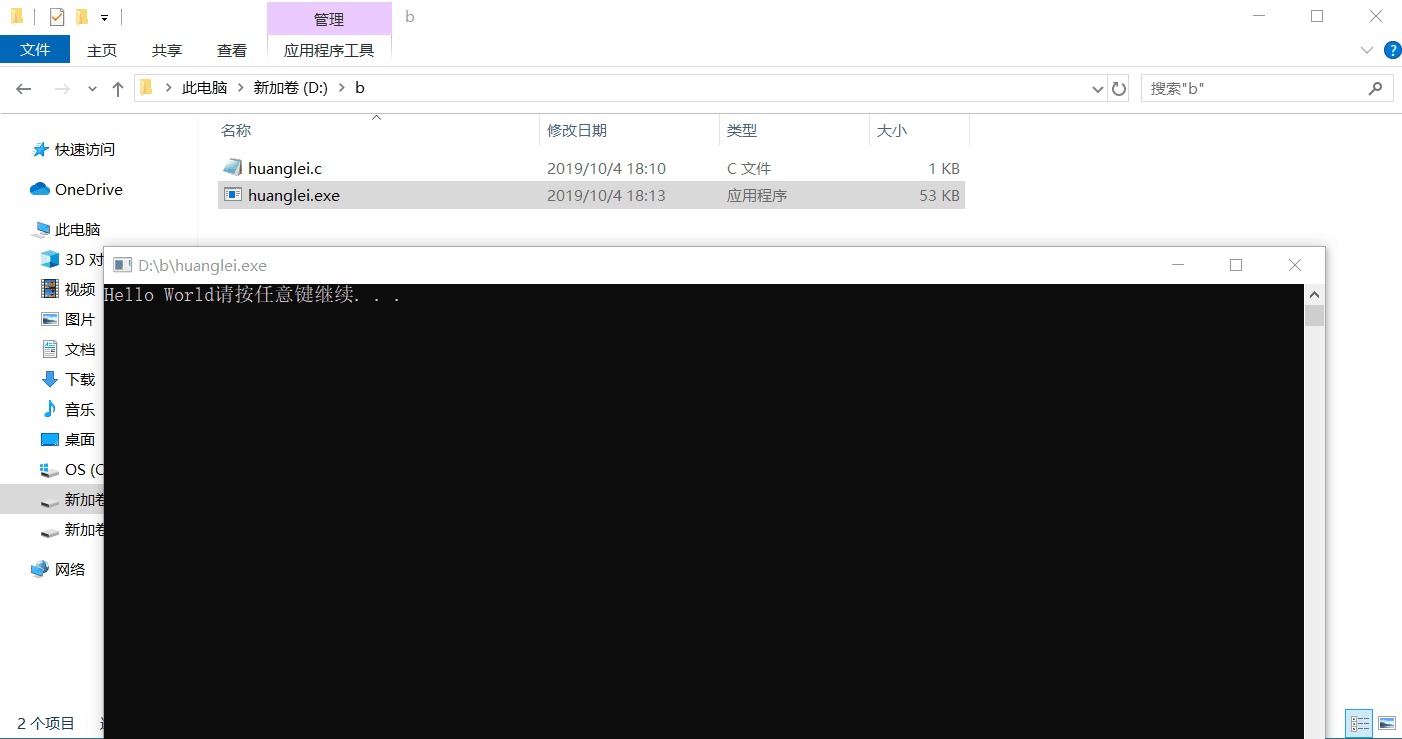Click the console window scrollbar thumb
The height and width of the screenshot is (739, 1402).
point(1314,316)
